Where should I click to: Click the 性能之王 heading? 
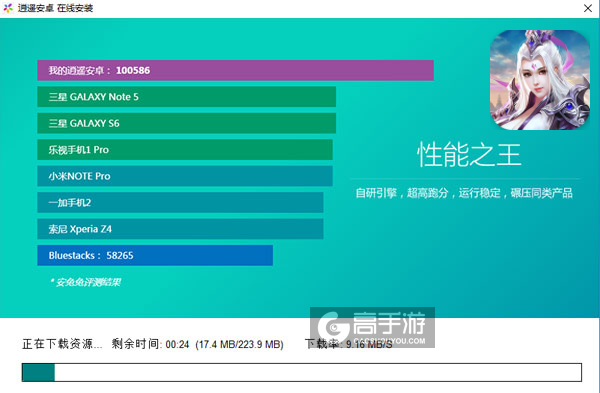(469, 155)
